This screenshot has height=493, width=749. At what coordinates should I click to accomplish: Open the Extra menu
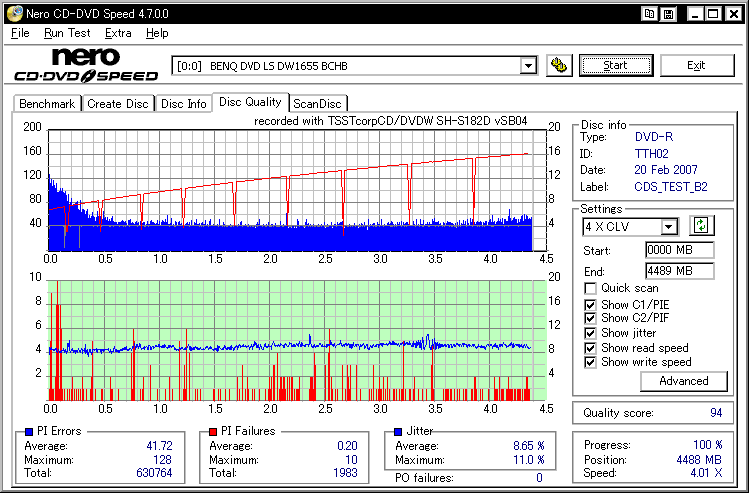pyautogui.click(x=118, y=33)
